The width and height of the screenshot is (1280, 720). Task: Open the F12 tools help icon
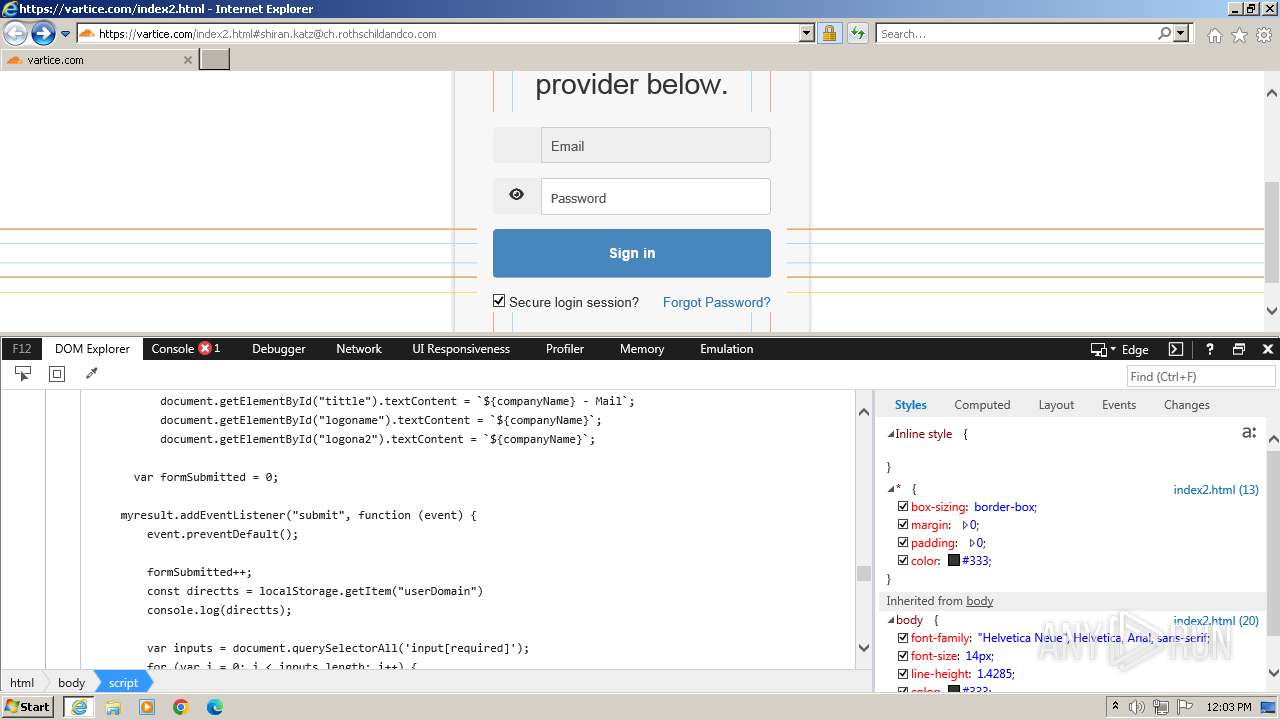(1209, 349)
